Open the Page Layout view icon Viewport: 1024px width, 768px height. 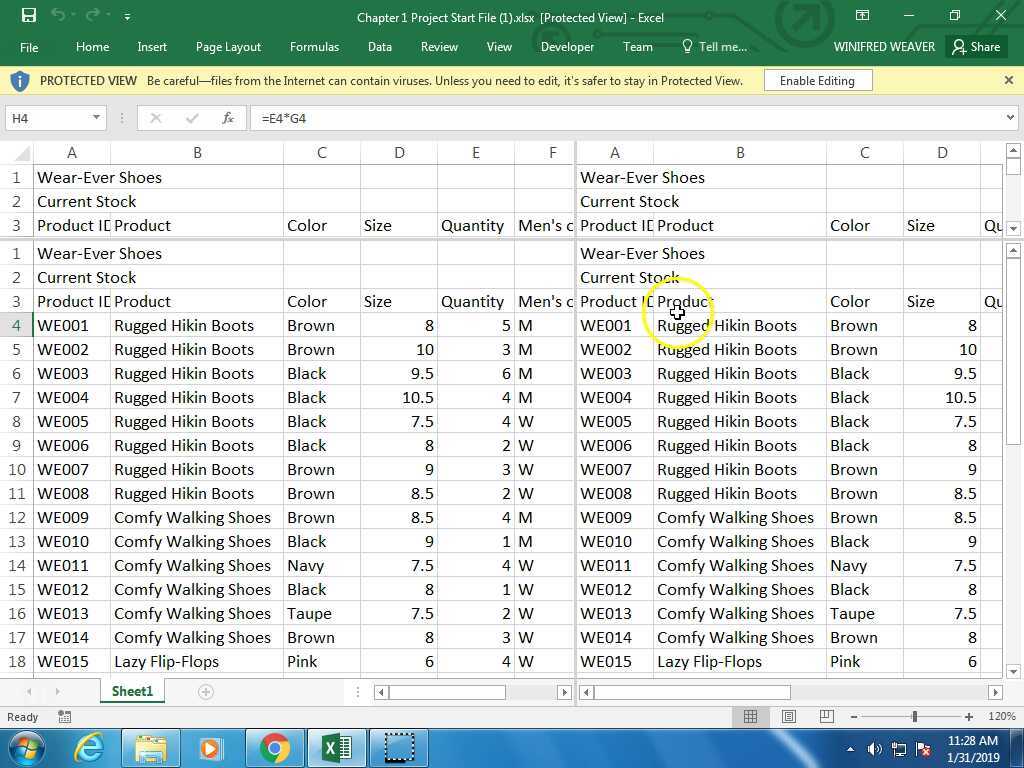tap(789, 716)
